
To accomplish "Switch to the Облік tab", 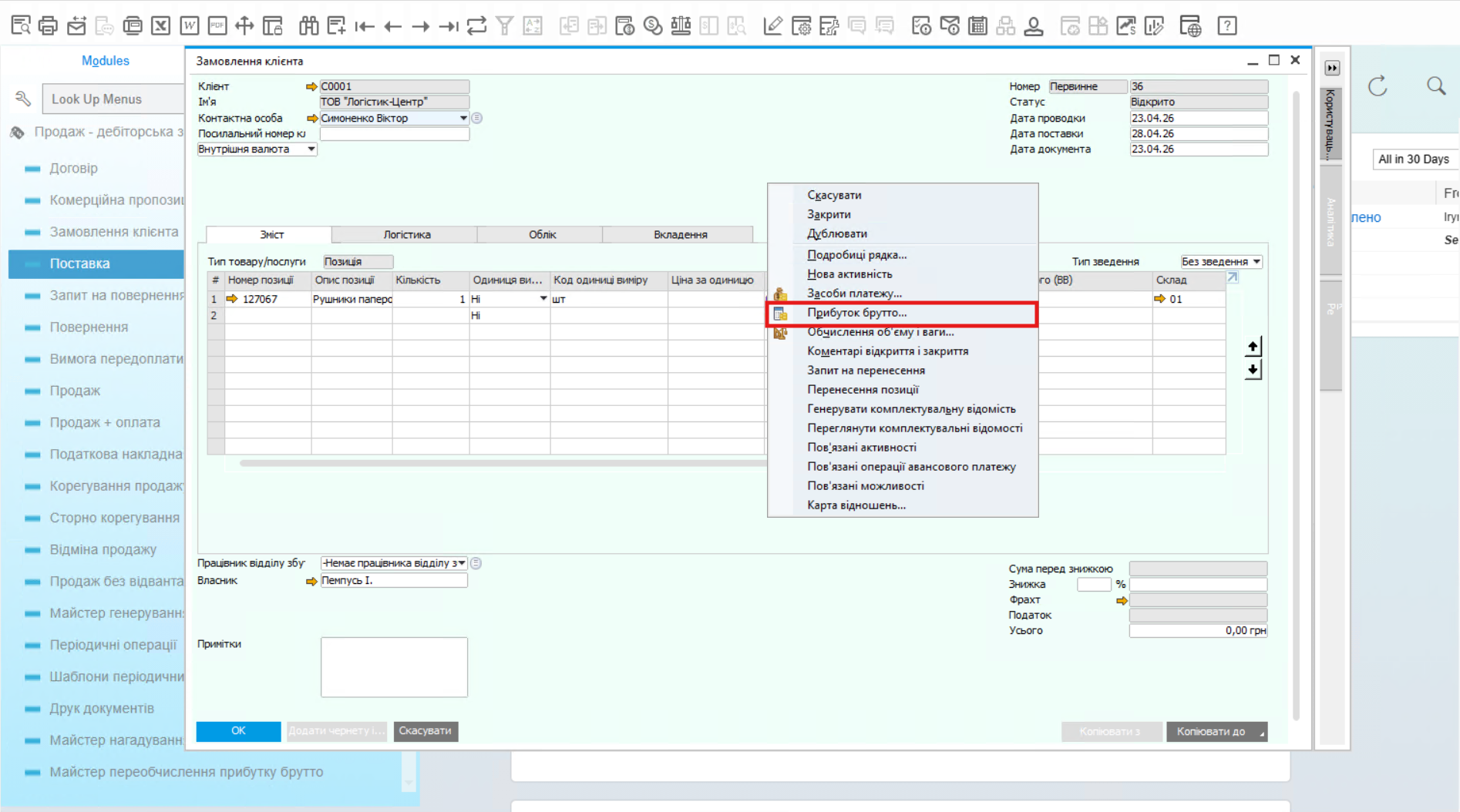I will click(542, 234).
